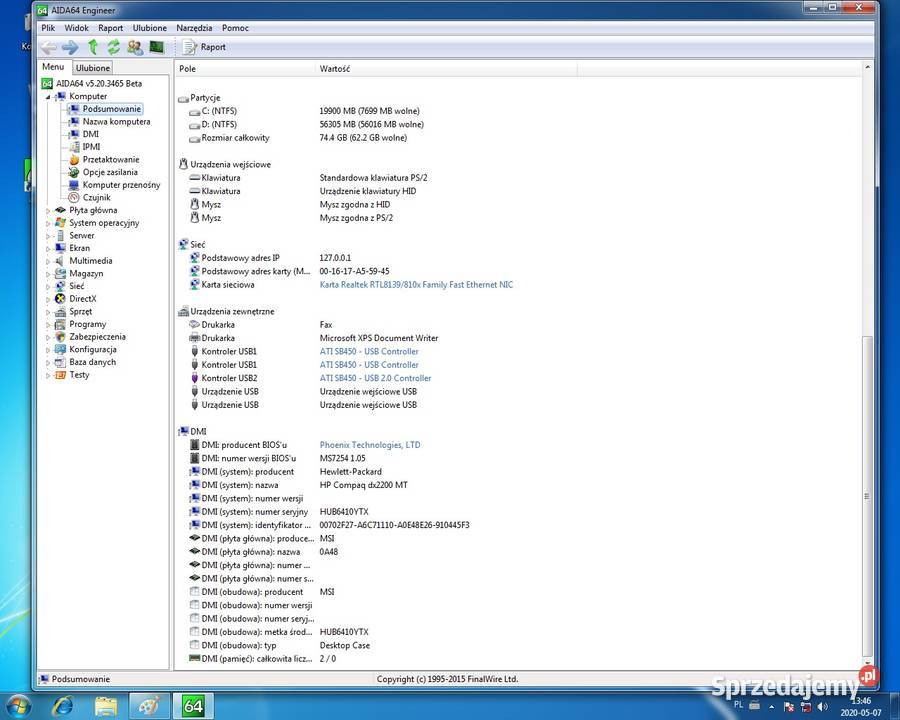Click the Forward arrow toolbar icon
The width and height of the screenshot is (900, 720).
[x=70, y=47]
